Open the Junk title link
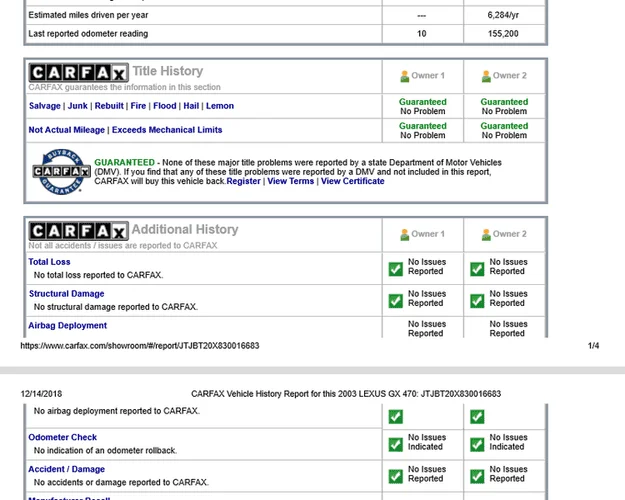Image resolution: width=625 pixels, height=500 pixels. click(x=77, y=106)
